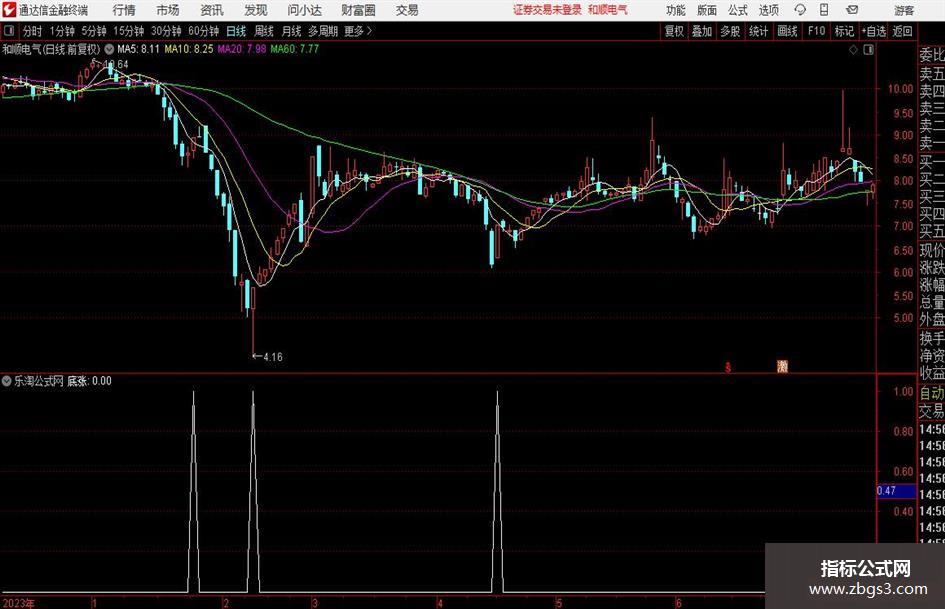Click the MA20: 7.98 indicator value

242,49
